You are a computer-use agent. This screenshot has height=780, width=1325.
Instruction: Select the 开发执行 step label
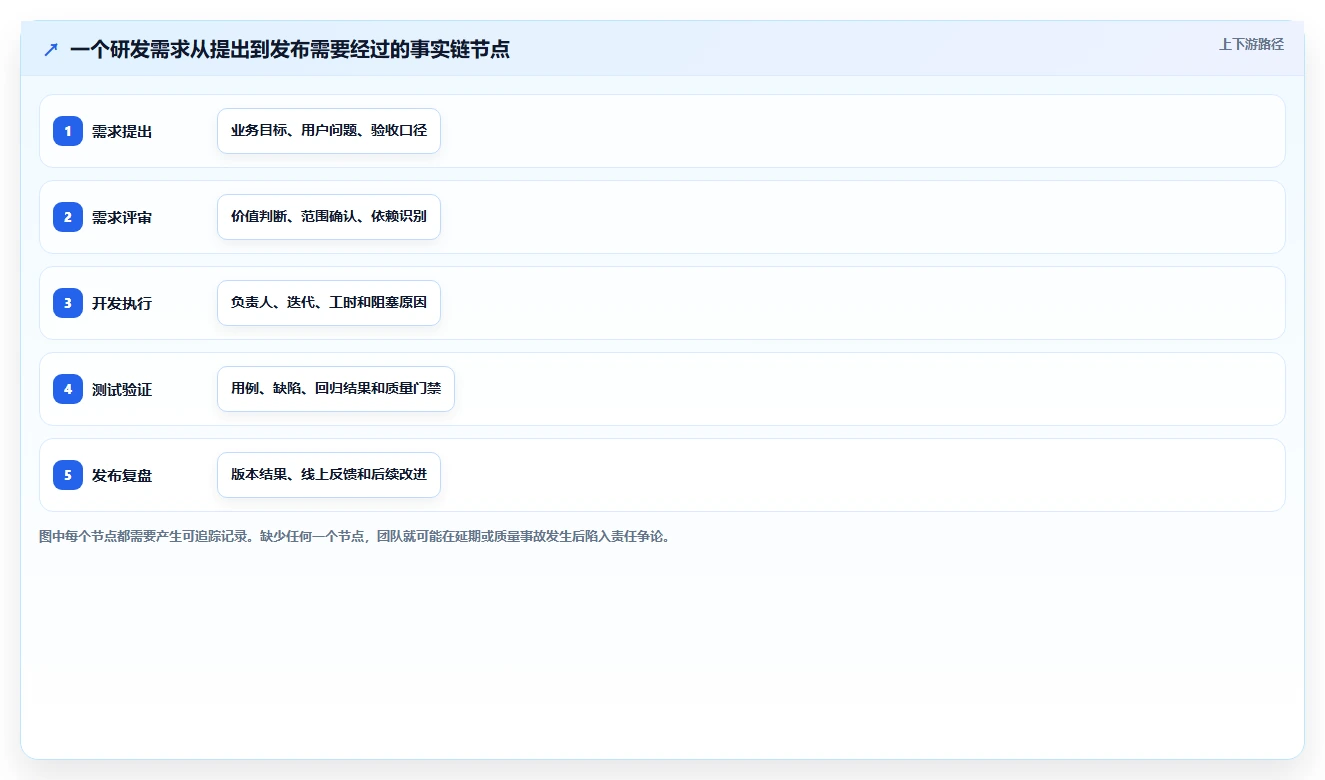point(122,303)
